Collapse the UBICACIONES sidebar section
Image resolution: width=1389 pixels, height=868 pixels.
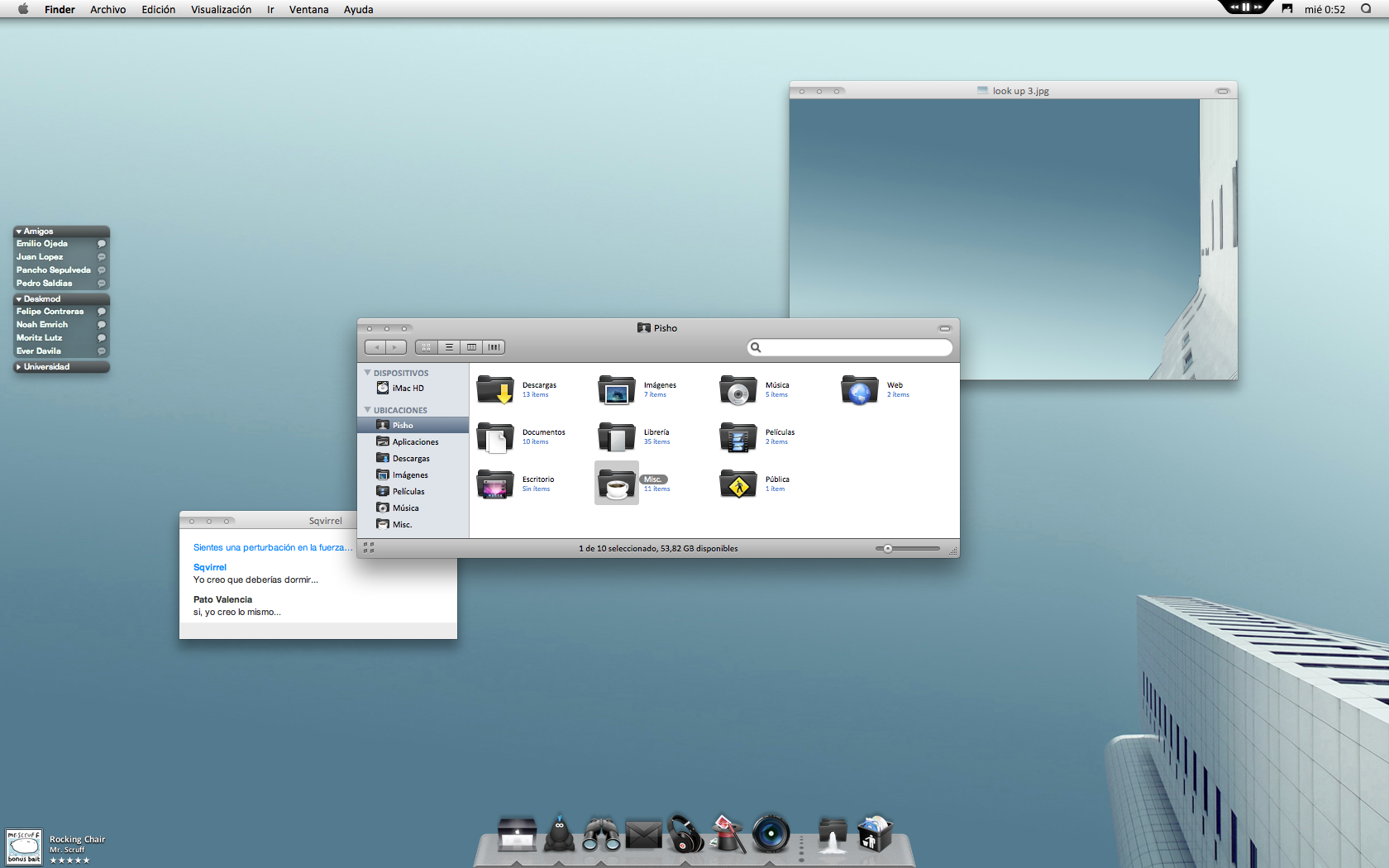click(367, 410)
